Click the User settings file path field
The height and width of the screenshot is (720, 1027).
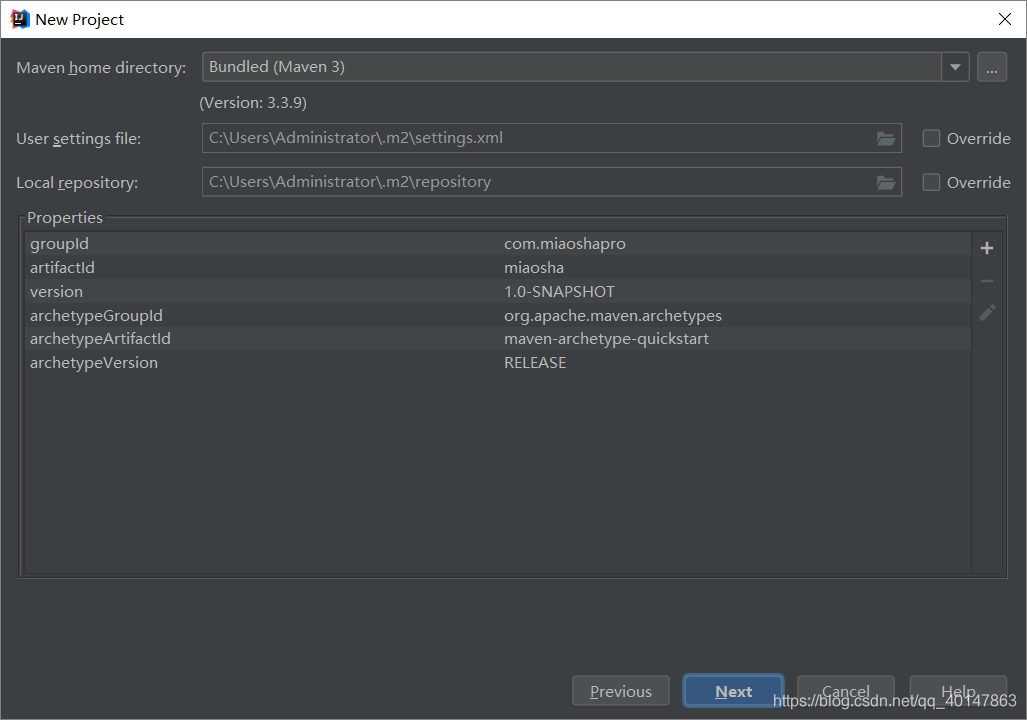(551, 138)
